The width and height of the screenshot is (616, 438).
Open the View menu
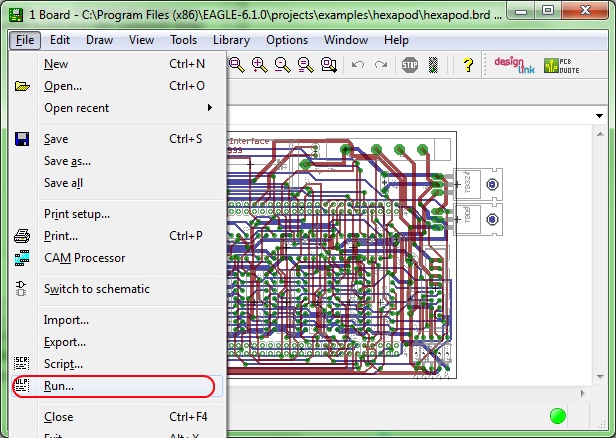point(141,40)
